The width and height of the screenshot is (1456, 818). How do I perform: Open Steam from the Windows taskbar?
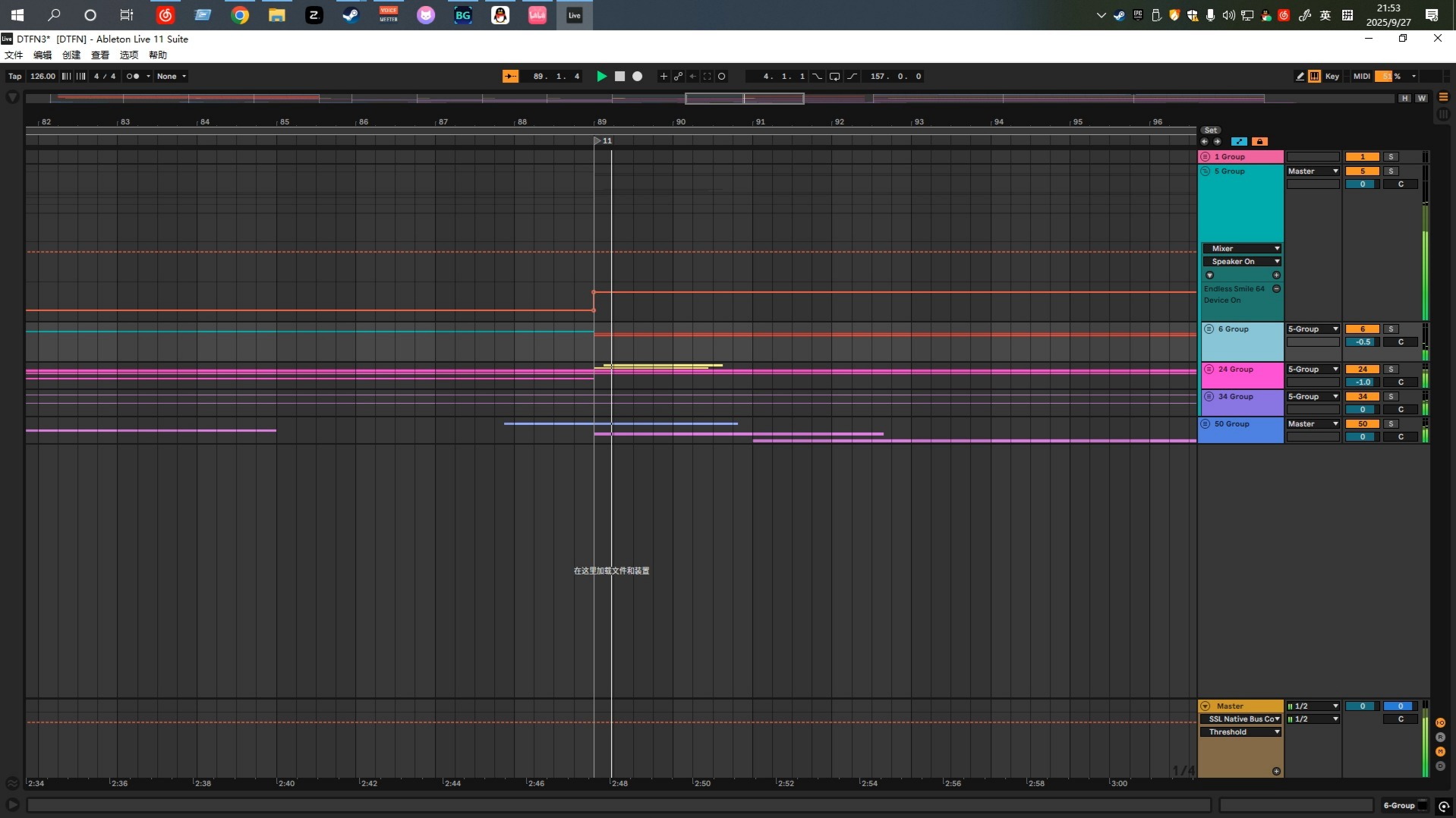pyautogui.click(x=351, y=15)
